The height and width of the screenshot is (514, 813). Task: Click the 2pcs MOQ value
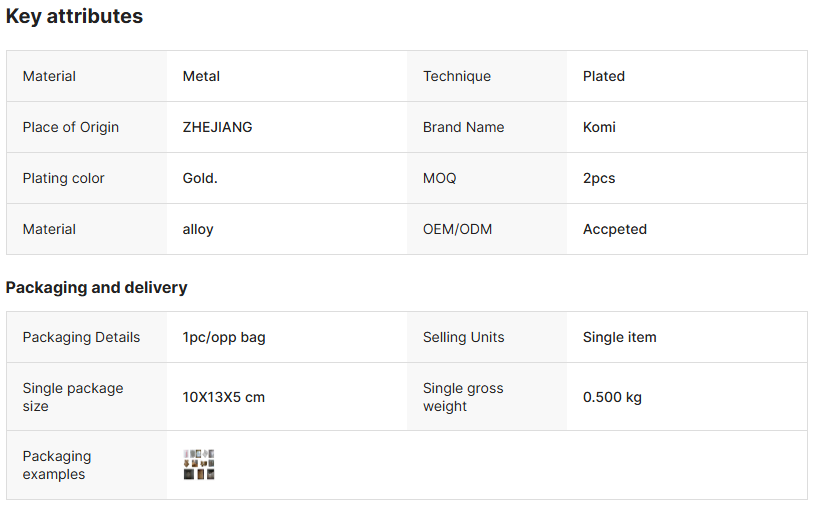[599, 178]
